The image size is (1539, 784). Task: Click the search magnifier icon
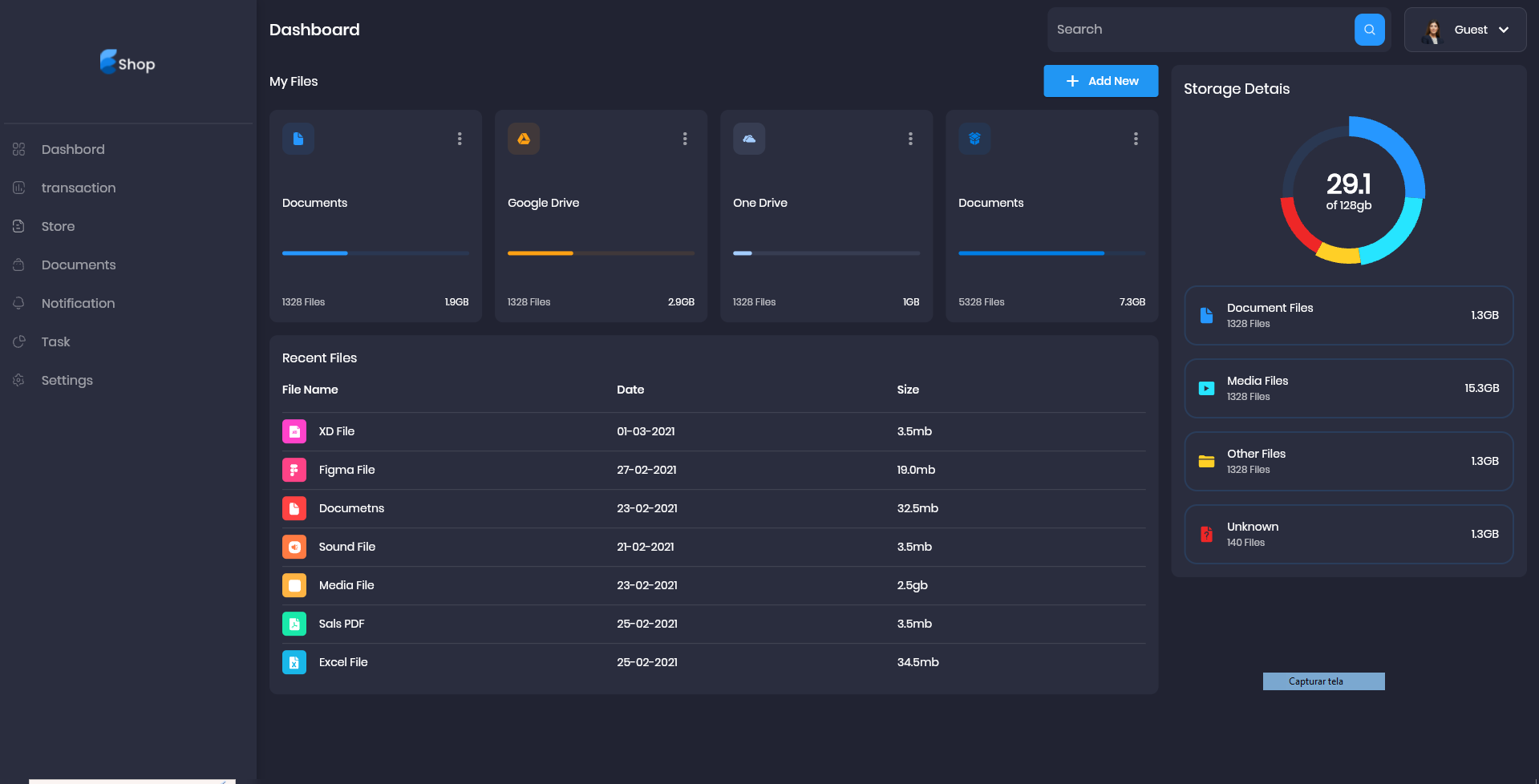[1369, 29]
